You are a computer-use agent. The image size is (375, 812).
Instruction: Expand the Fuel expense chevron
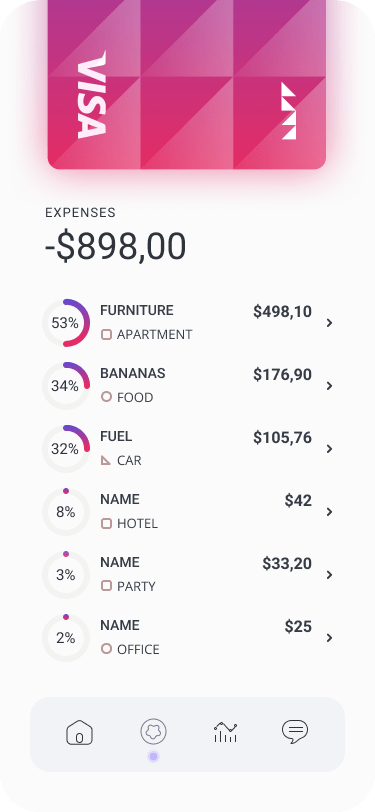tap(329, 449)
